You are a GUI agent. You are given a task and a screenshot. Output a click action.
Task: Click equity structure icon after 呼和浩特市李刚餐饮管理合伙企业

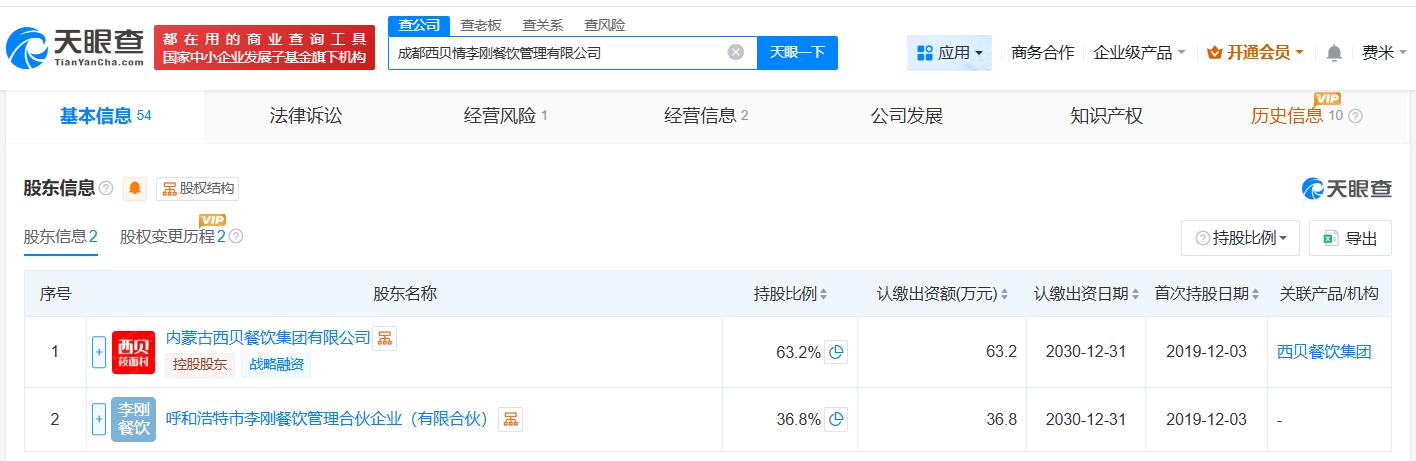tap(510, 419)
